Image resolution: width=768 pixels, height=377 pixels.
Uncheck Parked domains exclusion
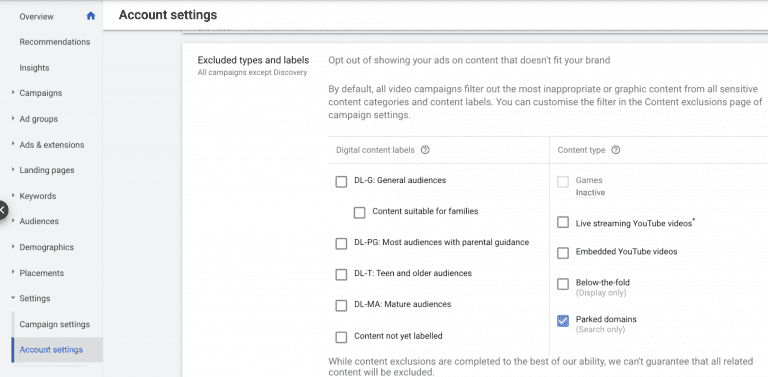coord(563,321)
